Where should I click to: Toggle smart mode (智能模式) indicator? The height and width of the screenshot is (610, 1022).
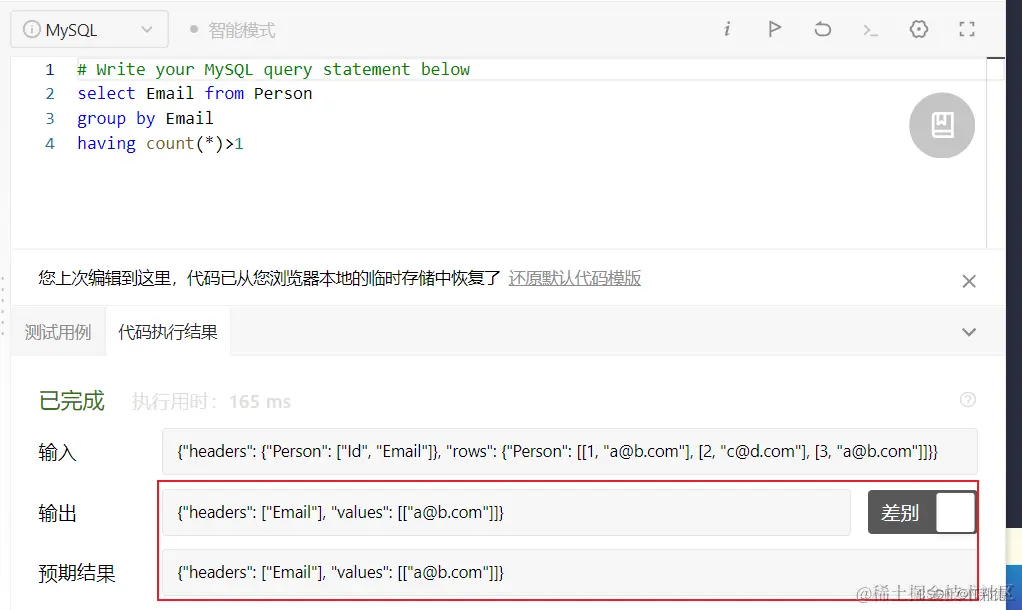[x=233, y=30]
